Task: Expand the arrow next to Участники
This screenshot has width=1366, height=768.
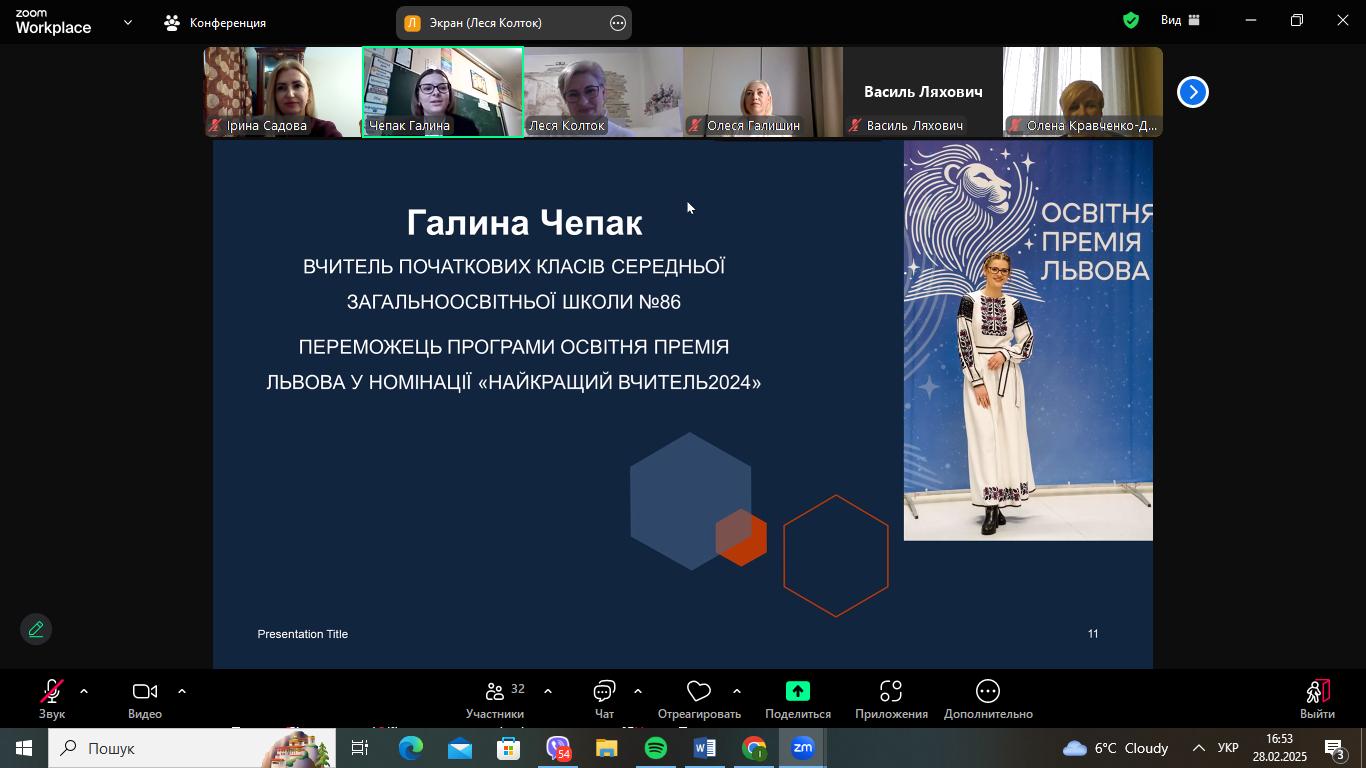Action: click(x=548, y=691)
